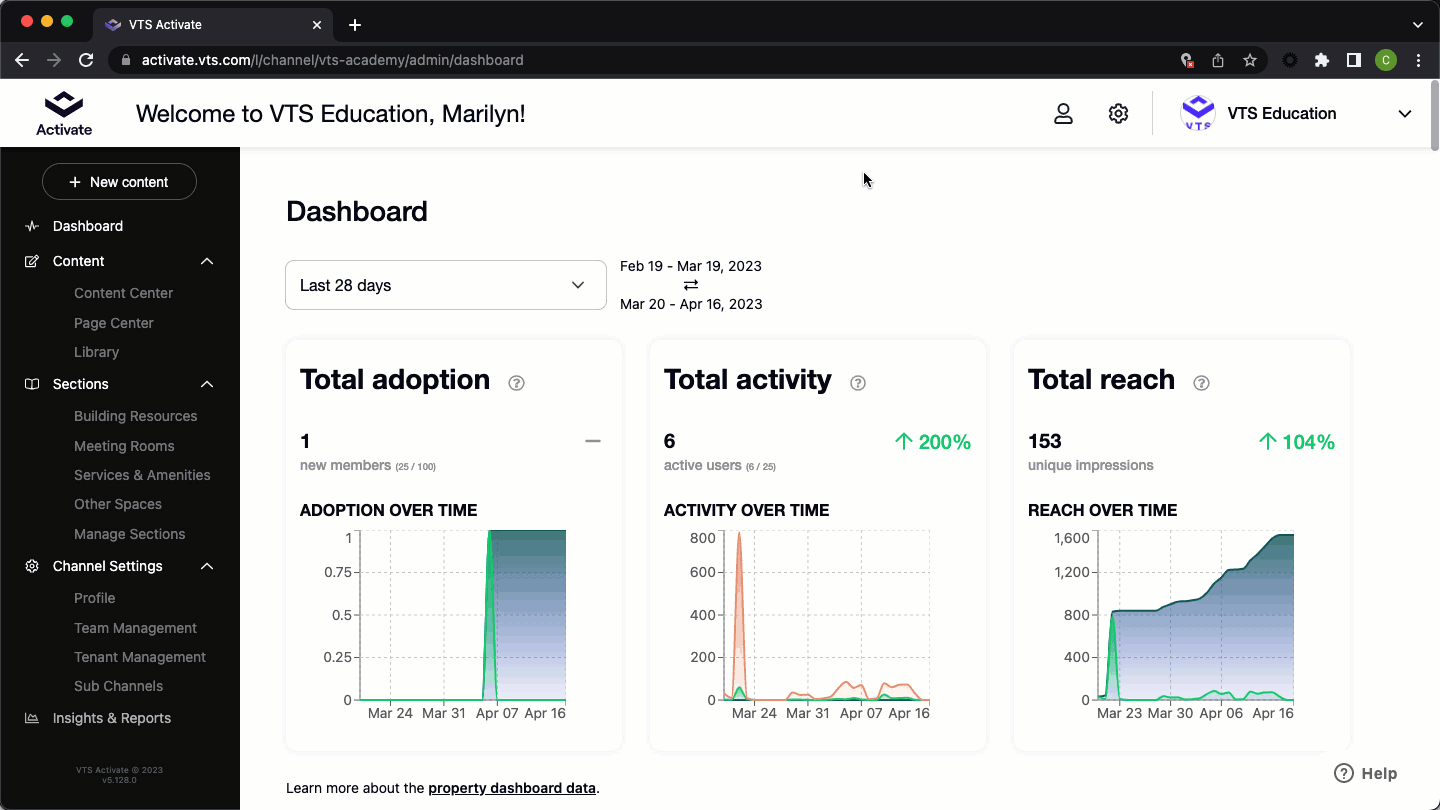Click the Mar 20 - Apr 16, 2023 date range
The height and width of the screenshot is (810, 1440).
pos(691,304)
